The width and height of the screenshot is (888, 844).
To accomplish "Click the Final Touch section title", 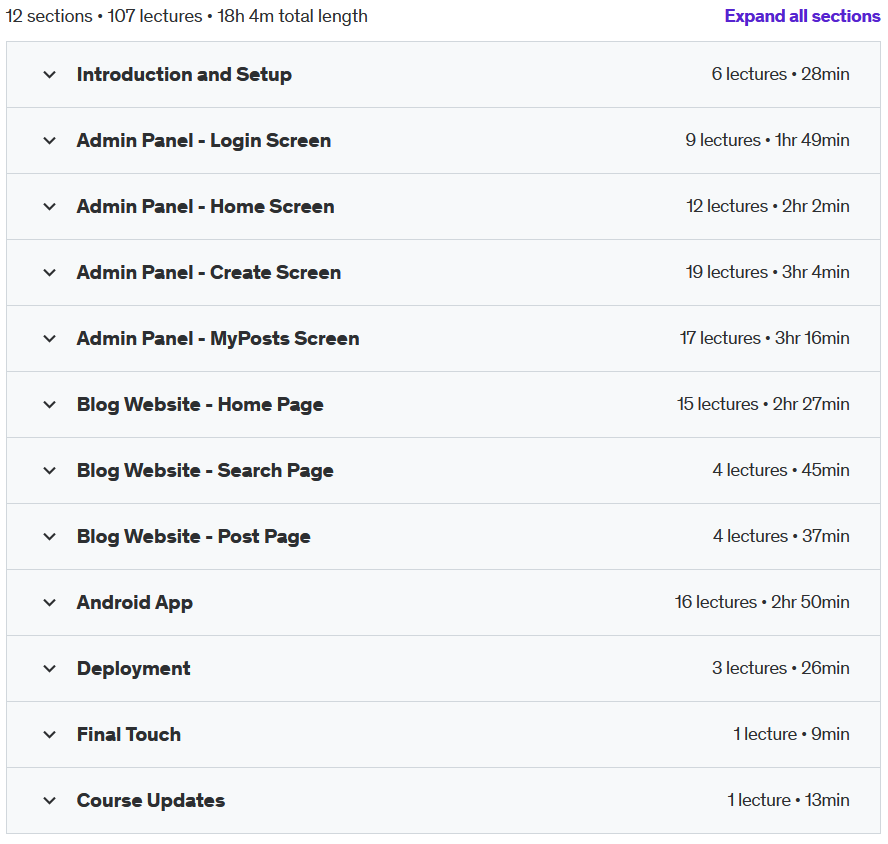I will pos(129,734).
